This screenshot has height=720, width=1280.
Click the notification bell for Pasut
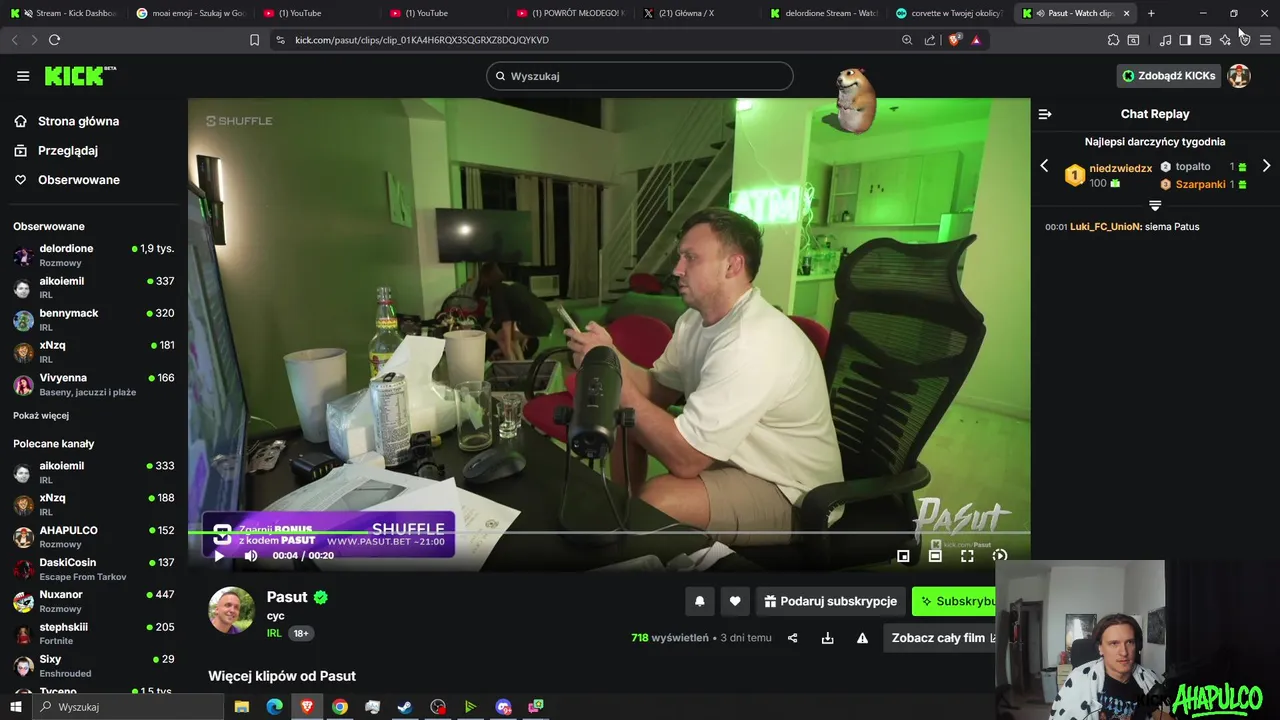(700, 601)
